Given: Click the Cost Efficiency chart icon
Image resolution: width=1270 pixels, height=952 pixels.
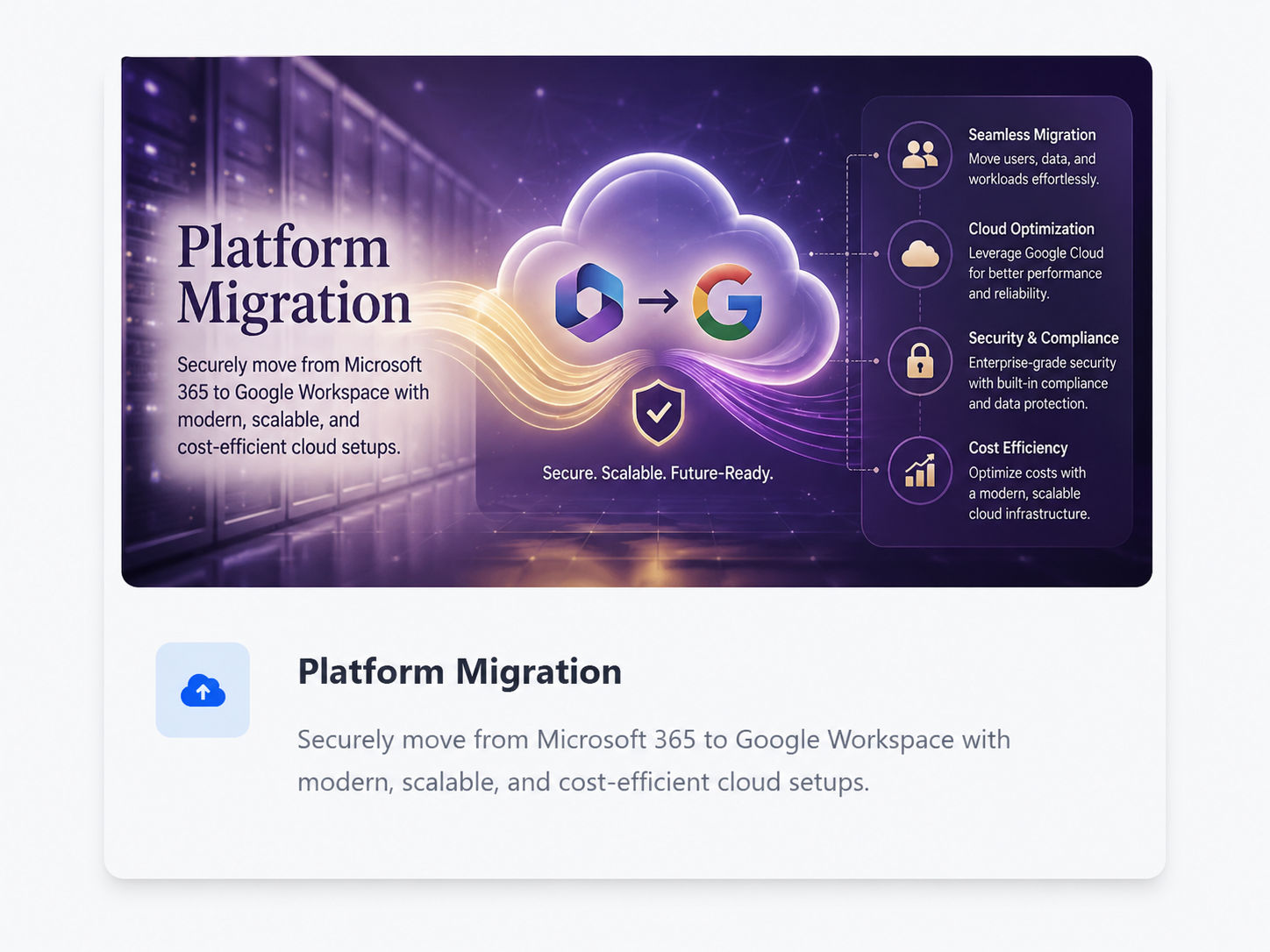Looking at the screenshot, I should click(920, 471).
